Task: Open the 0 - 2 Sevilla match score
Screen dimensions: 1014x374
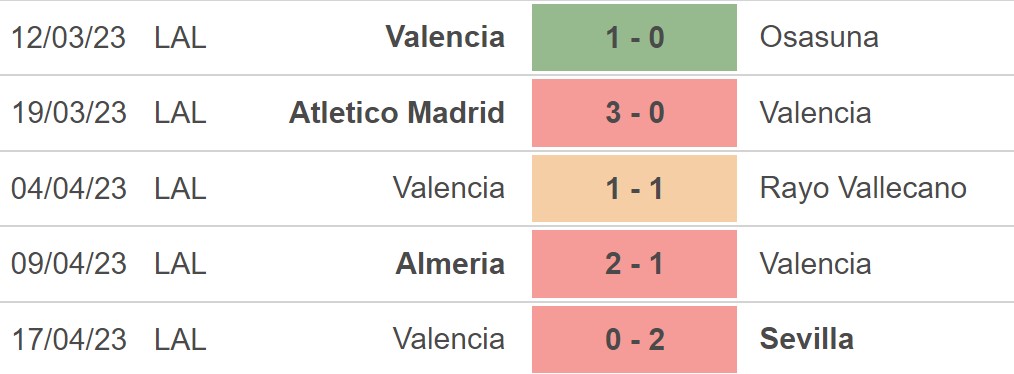Action: pos(634,339)
